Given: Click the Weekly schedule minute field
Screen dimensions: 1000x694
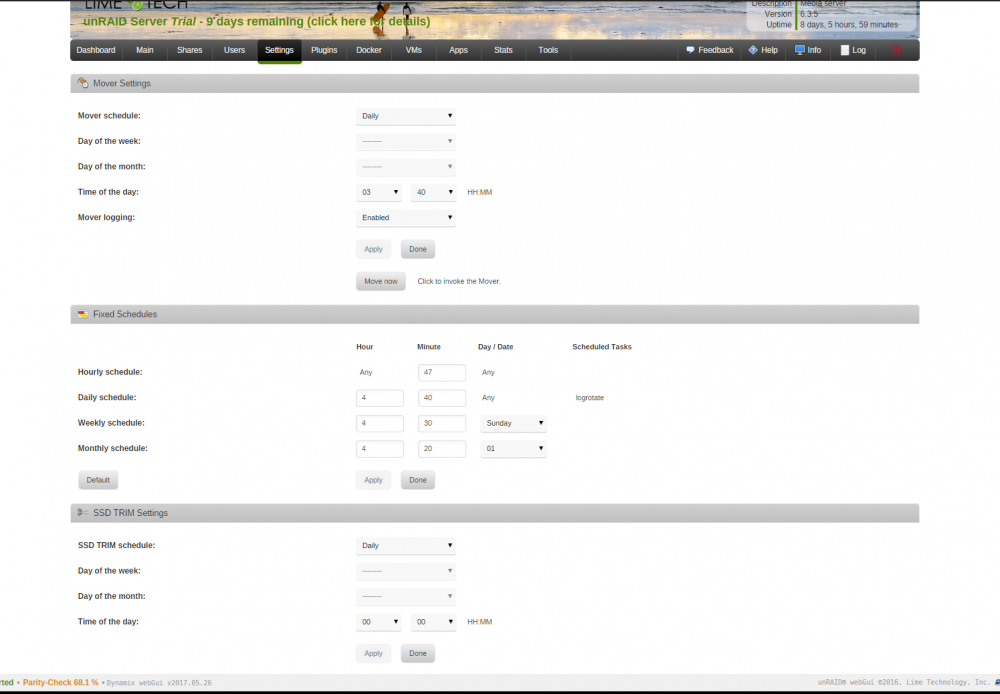Looking at the screenshot, I should (x=442, y=424).
